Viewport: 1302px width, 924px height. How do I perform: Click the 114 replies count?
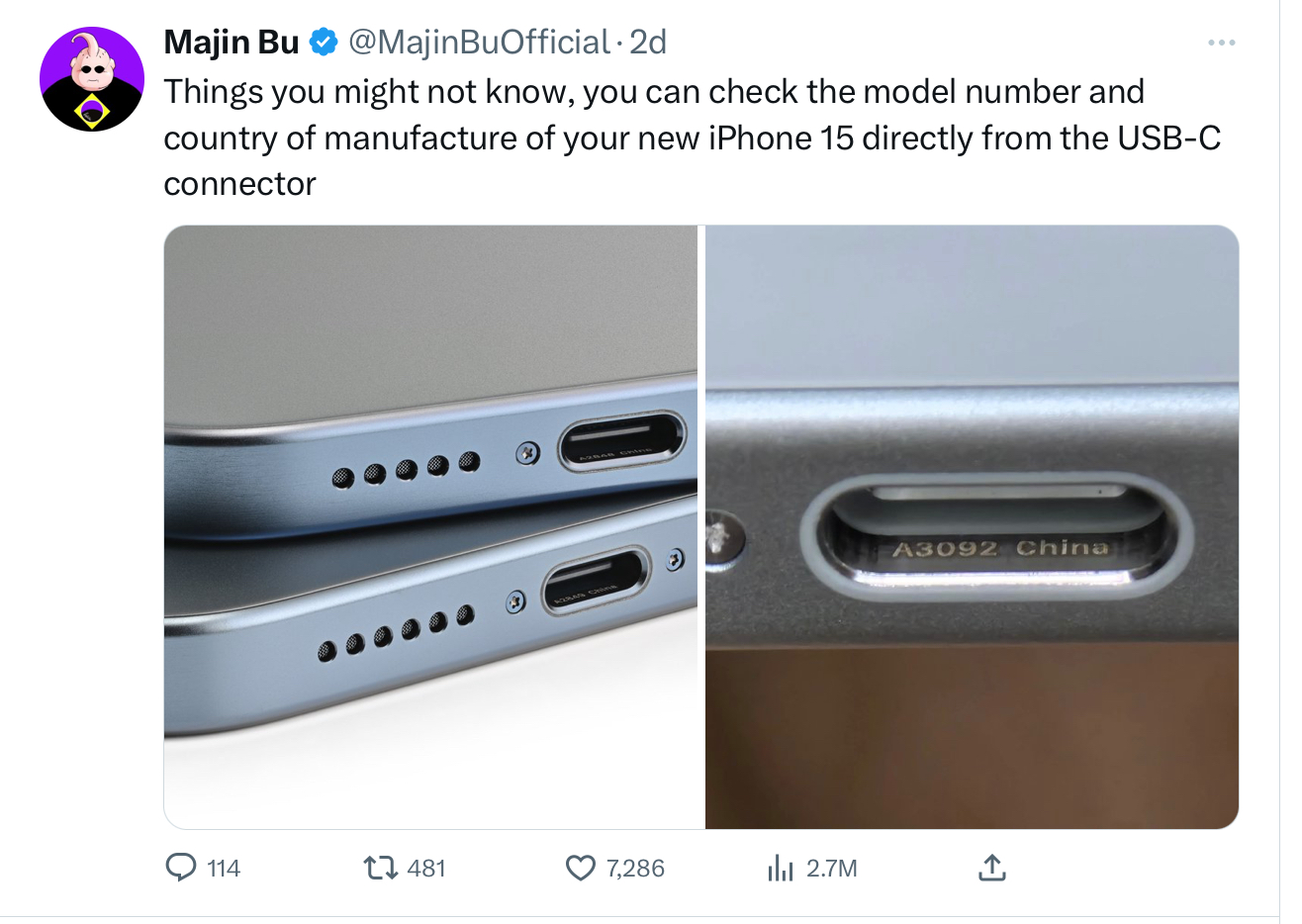[x=224, y=869]
